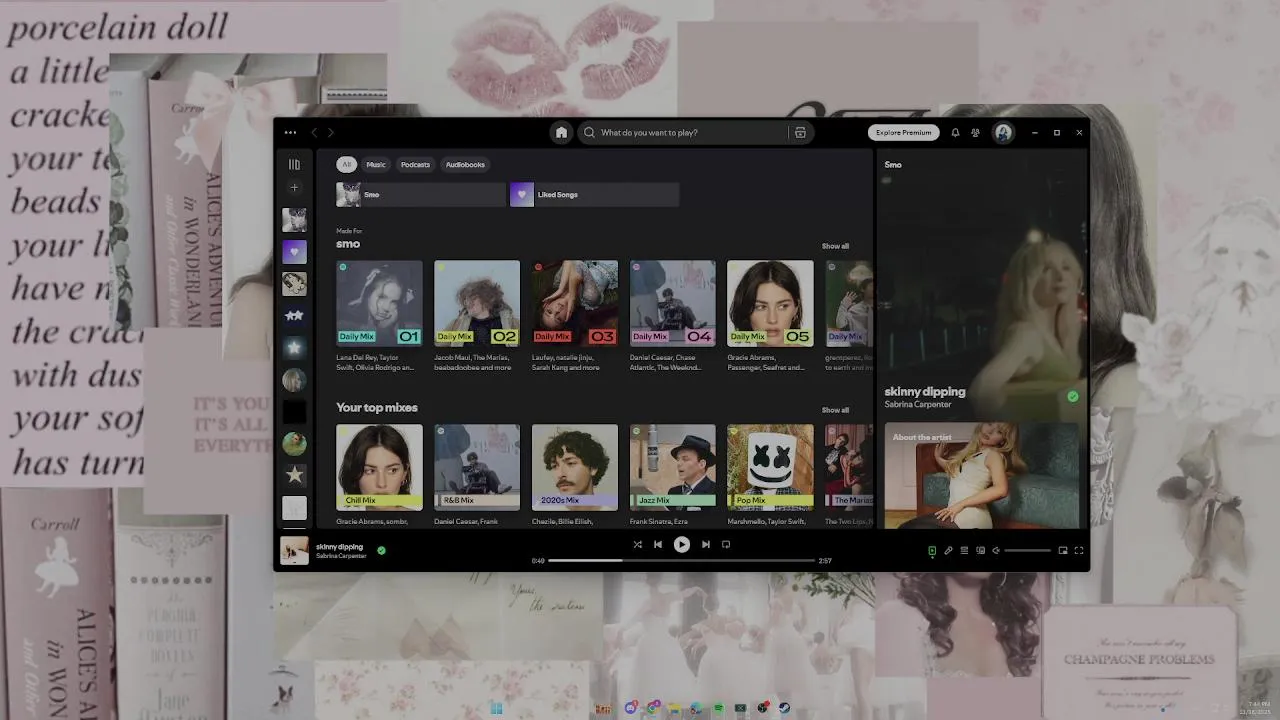Toggle repeat mode

pyautogui.click(x=726, y=545)
